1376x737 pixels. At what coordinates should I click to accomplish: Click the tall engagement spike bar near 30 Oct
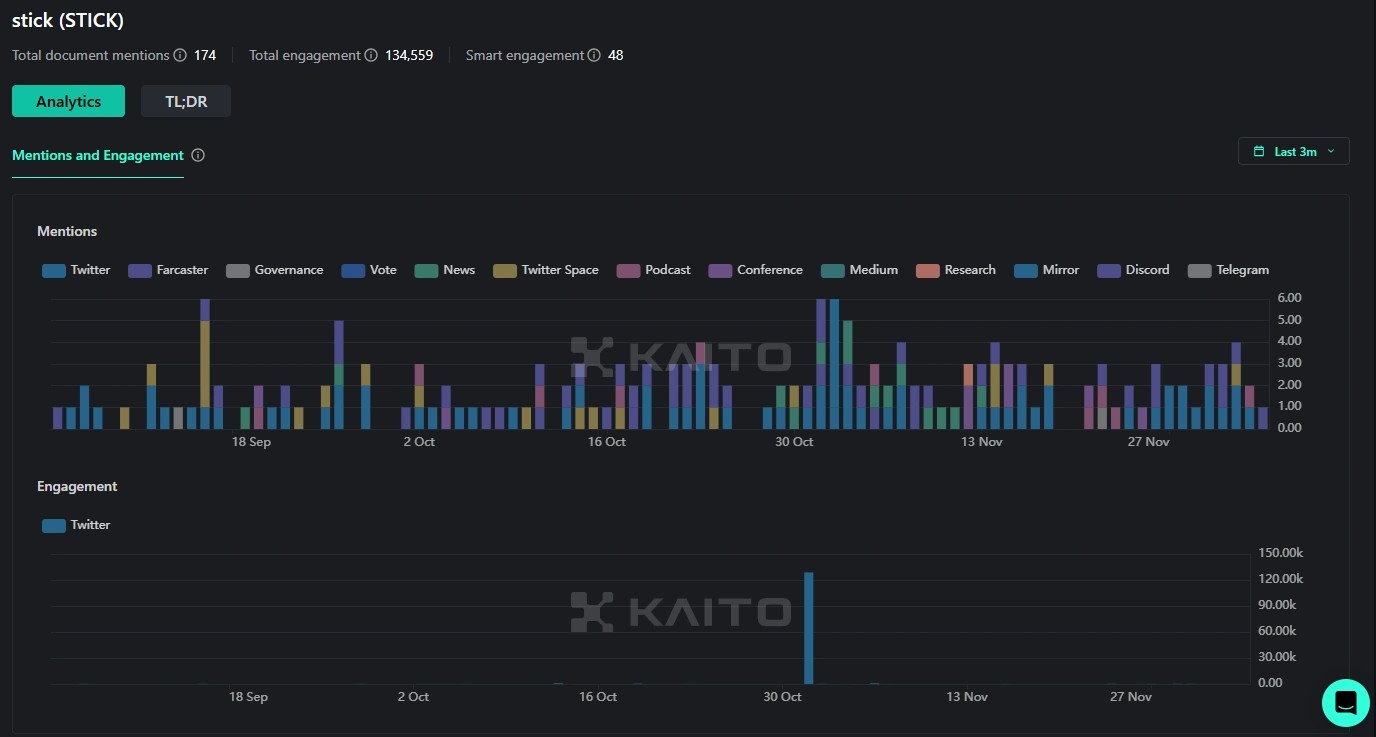tap(809, 628)
